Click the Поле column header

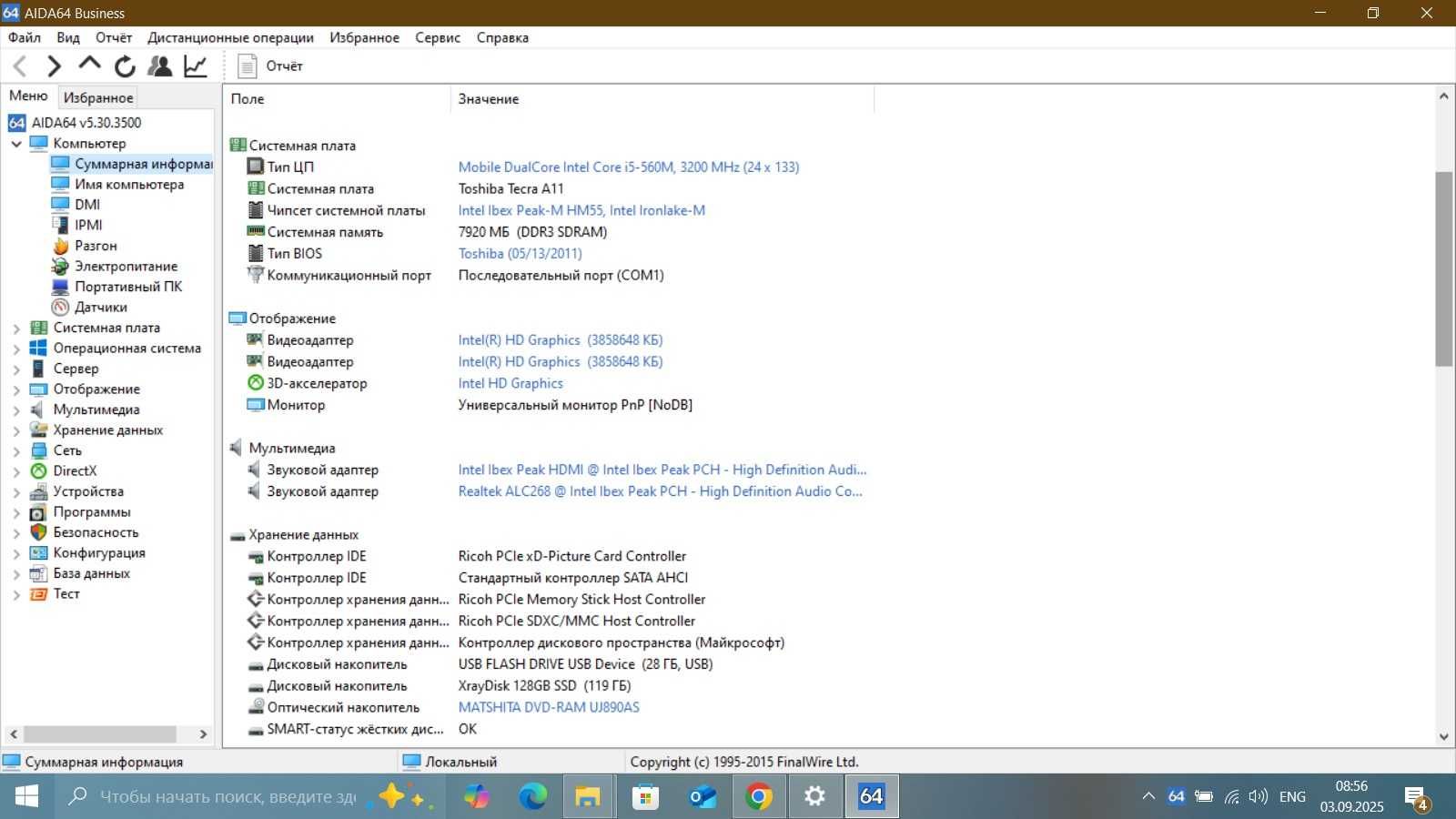click(337, 99)
